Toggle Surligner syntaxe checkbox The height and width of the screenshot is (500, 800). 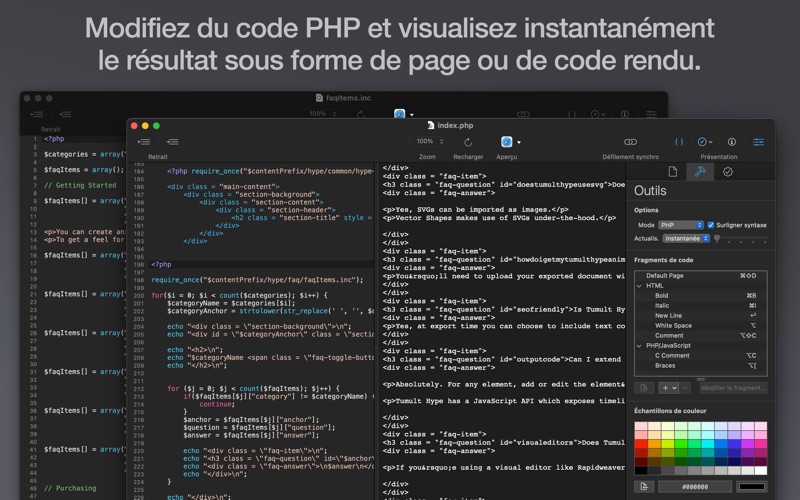(711, 225)
